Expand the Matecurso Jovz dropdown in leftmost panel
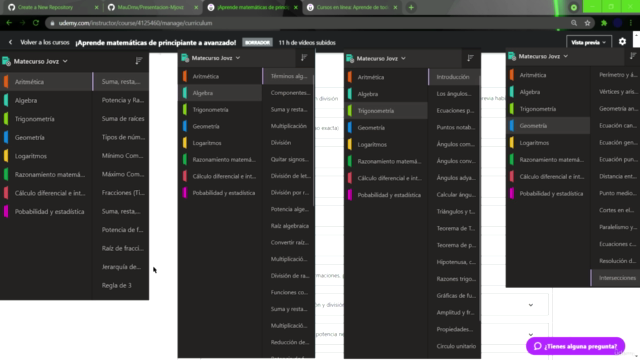Screen dimensions: 640x360 pyautogui.click(x=40, y=61)
